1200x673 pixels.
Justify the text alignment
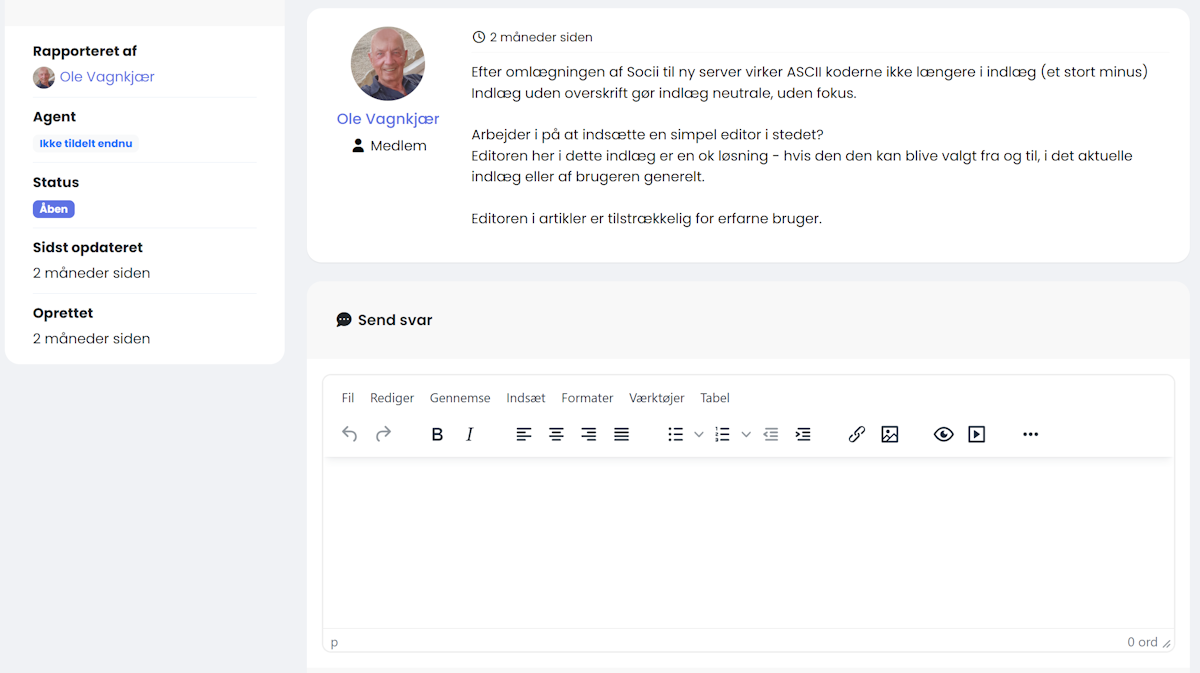point(622,434)
